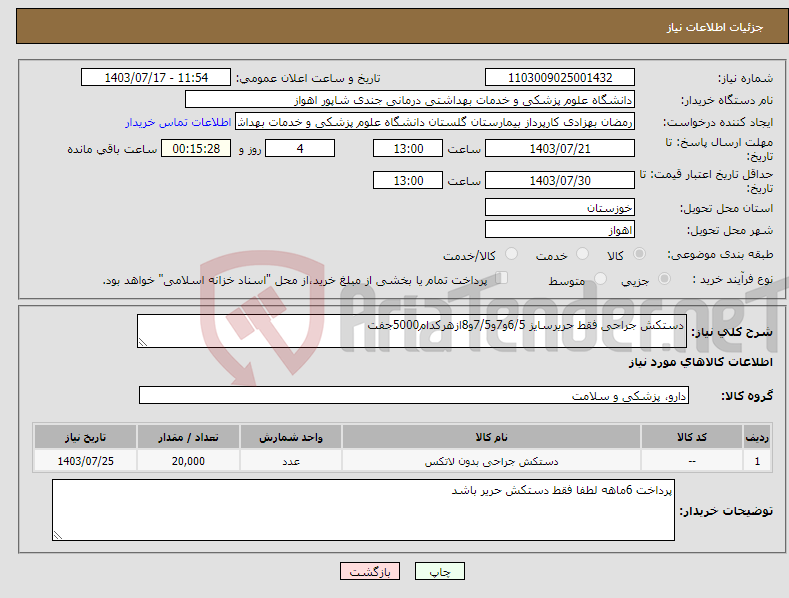Screen dimensions: 789x598
Task: Select the کالا radio button
Action: [x=640, y=254]
